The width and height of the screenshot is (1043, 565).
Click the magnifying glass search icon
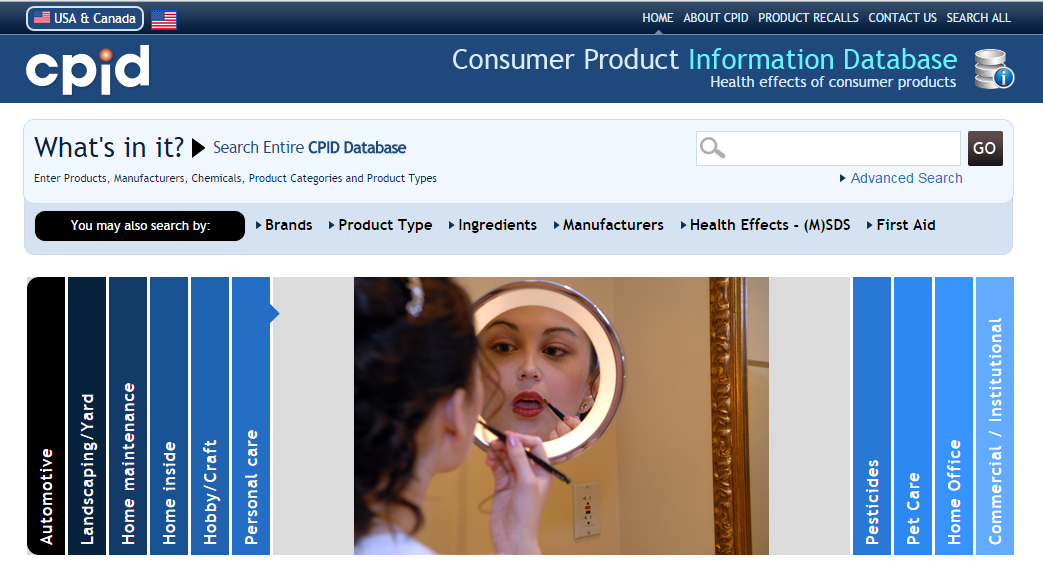pos(712,148)
